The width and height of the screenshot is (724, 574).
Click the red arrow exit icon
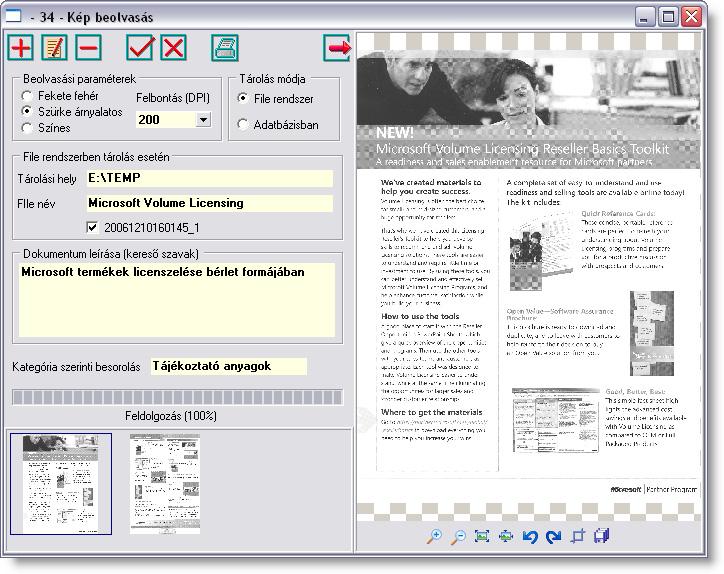click(x=338, y=47)
